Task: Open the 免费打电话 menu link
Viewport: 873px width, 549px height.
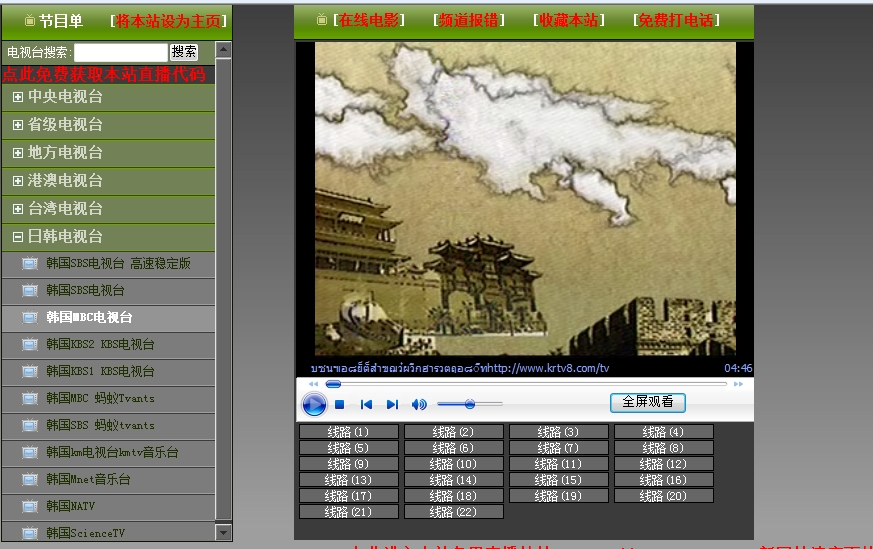Action: tap(676, 21)
